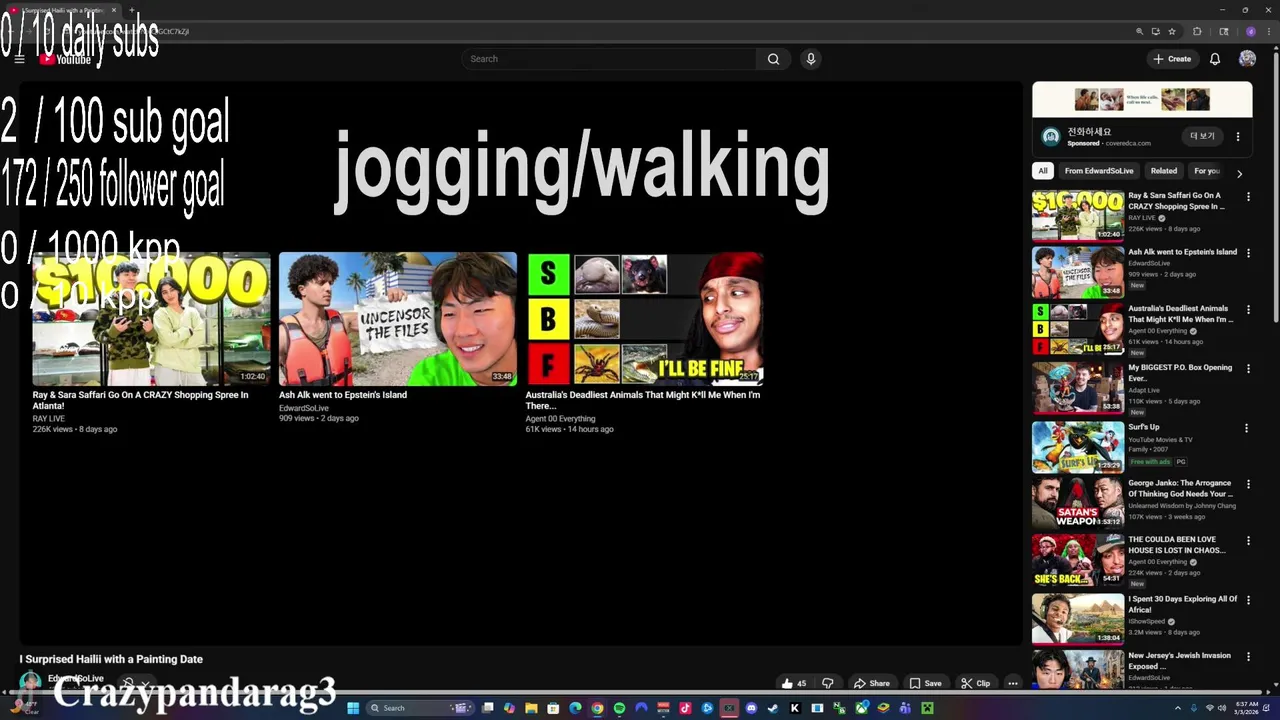The height and width of the screenshot is (720, 1280).
Task: Open Chrome three-dot menu
Action: click(1269, 31)
